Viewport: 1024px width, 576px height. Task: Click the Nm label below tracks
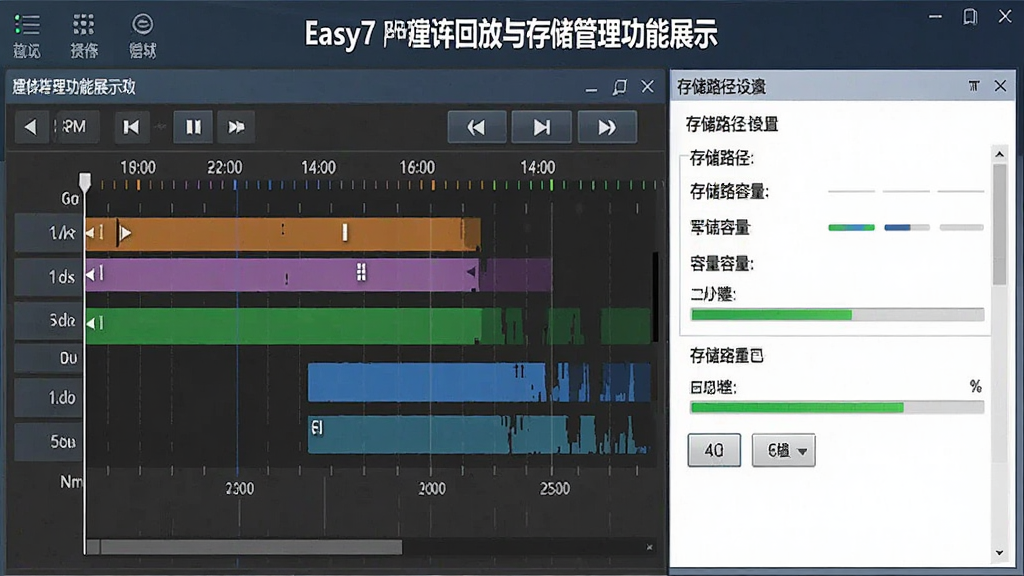(x=71, y=482)
